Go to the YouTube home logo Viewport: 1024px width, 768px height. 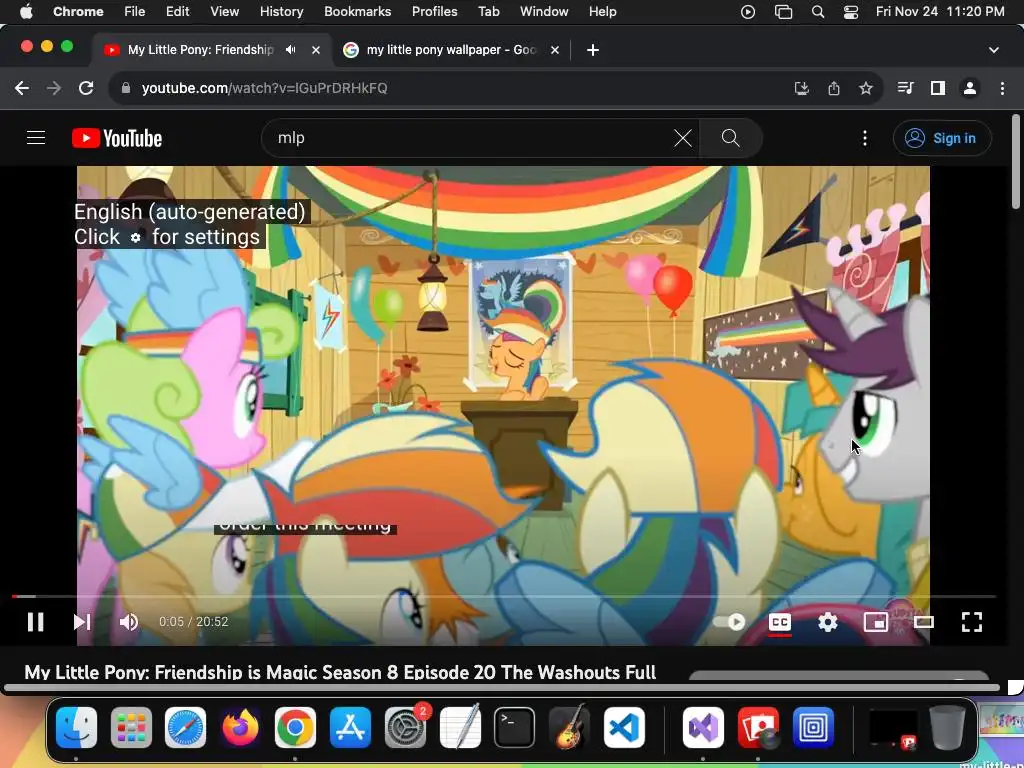tap(117, 138)
